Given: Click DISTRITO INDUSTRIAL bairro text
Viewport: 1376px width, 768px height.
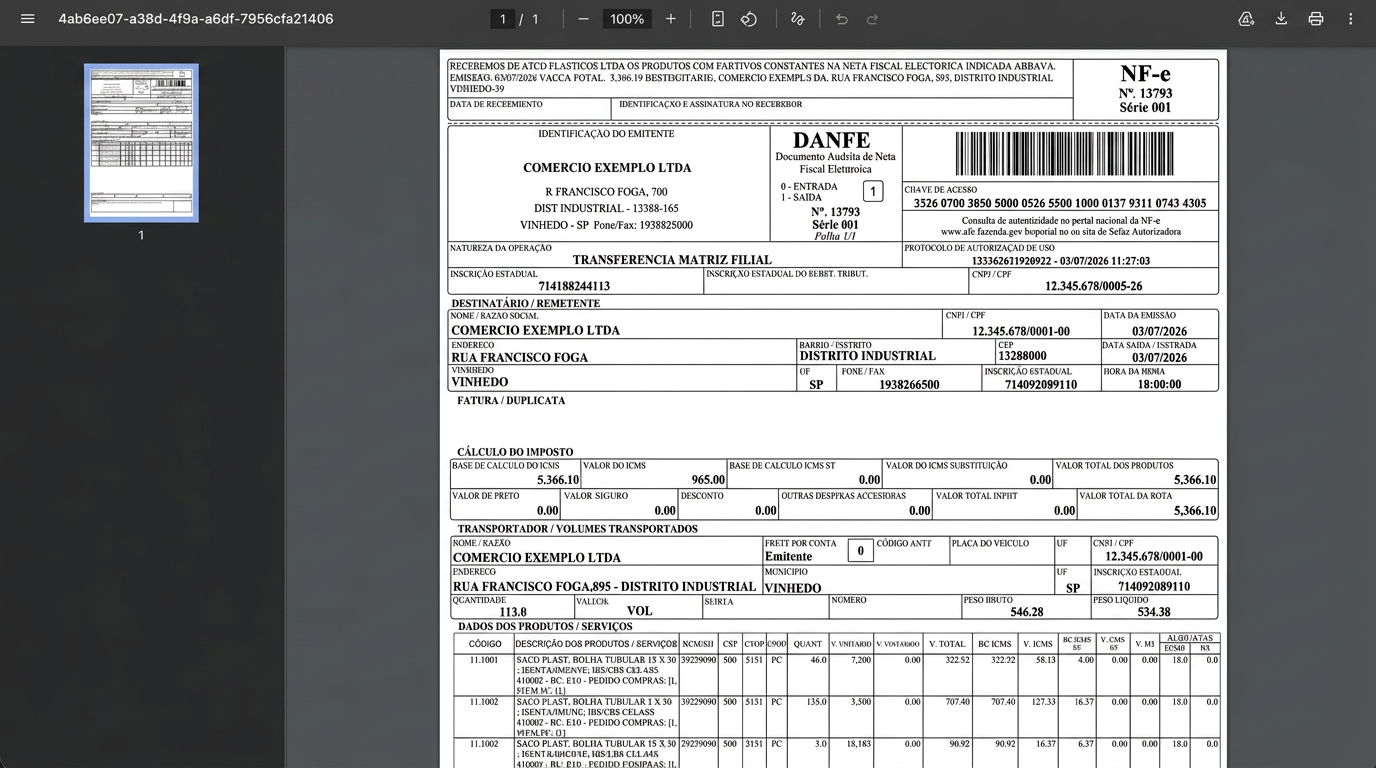Looking at the screenshot, I should [x=867, y=356].
